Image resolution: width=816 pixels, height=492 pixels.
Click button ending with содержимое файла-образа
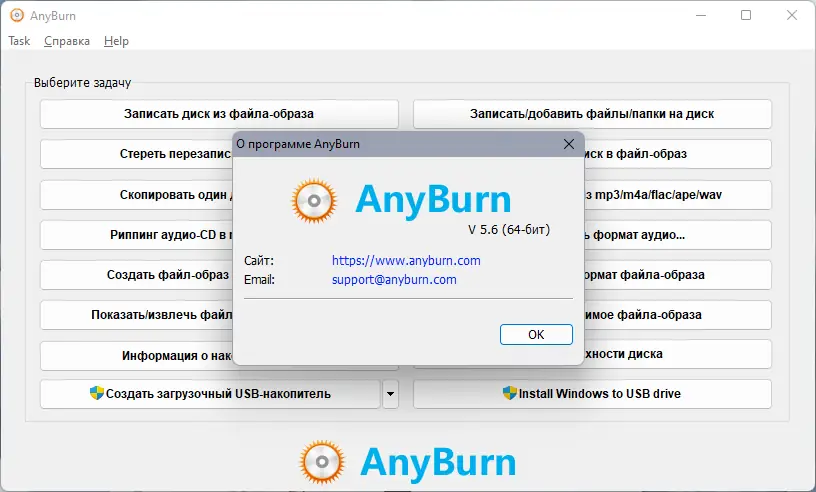tap(678, 315)
